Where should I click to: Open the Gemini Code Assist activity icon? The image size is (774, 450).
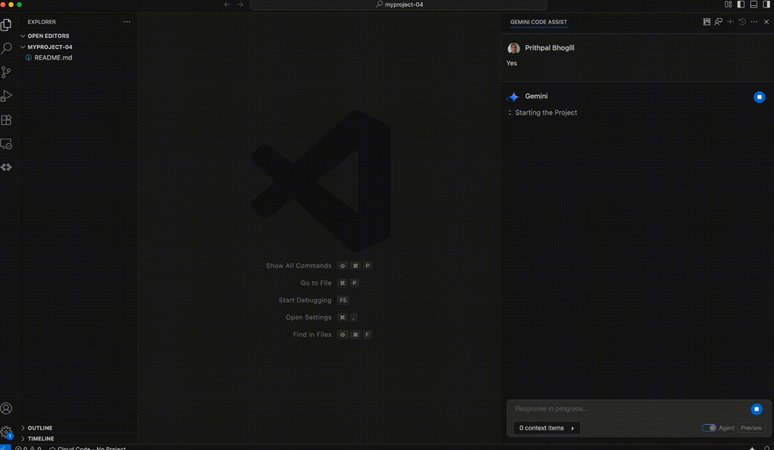pyautogui.click(x=6, y=167)
